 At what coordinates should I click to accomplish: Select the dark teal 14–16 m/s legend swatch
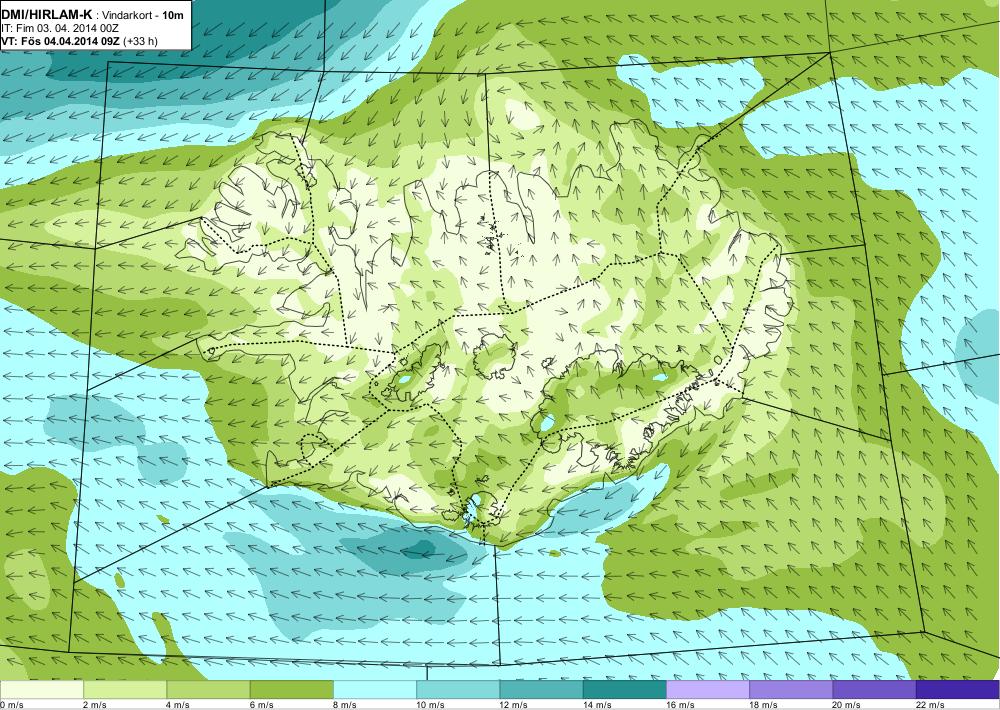coord(625,690)
